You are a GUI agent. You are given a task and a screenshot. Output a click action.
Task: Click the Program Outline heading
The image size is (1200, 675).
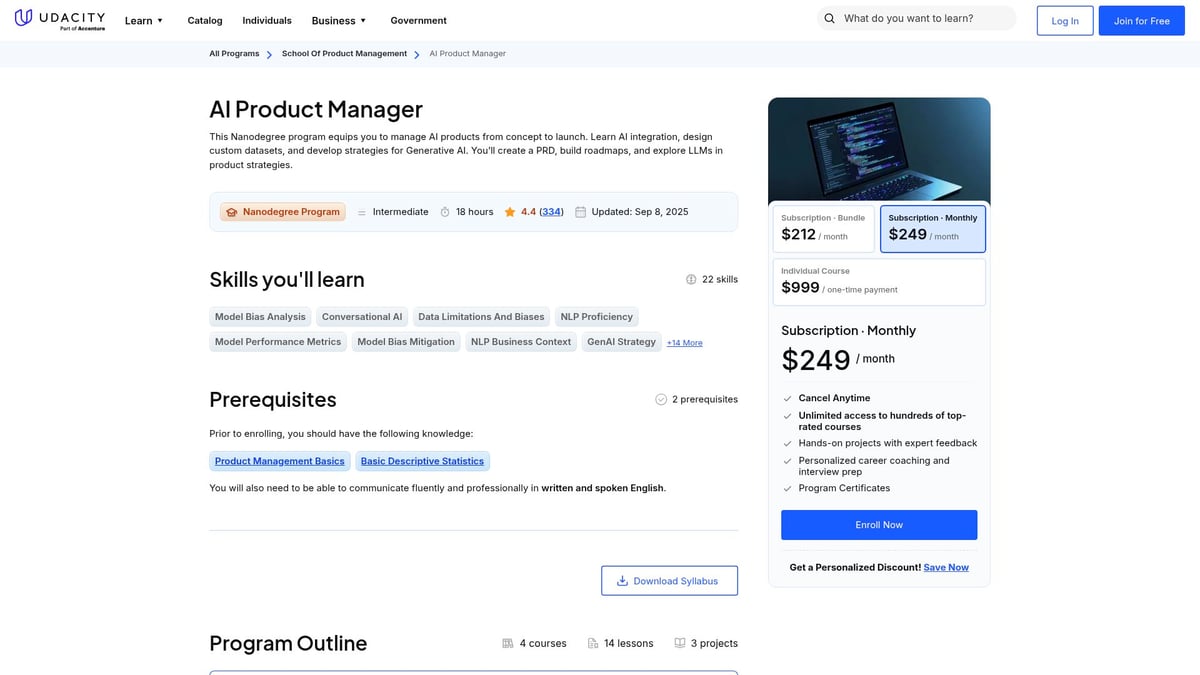tap(288, 644)
